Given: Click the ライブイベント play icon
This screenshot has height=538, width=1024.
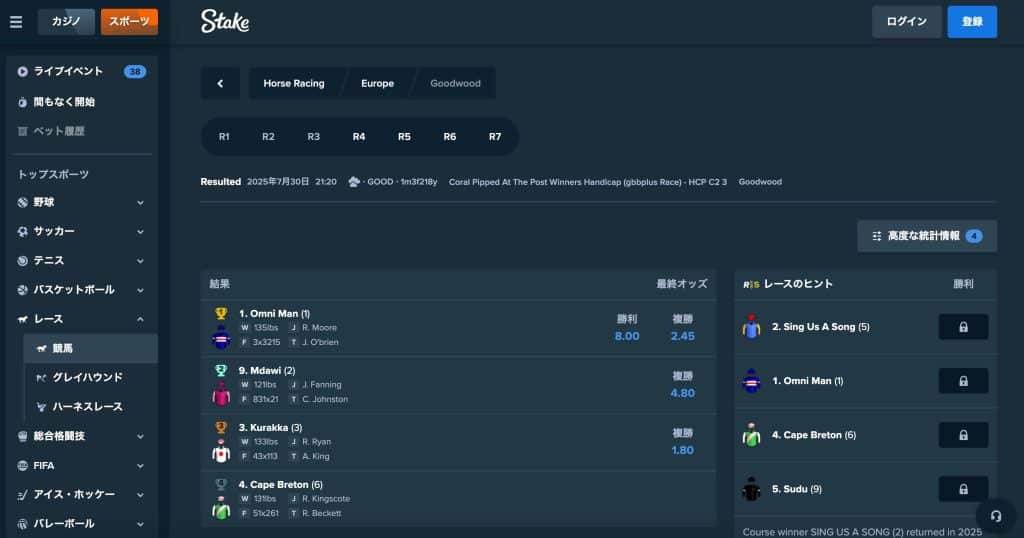Looking at the screenshot, I should point(22,71).
